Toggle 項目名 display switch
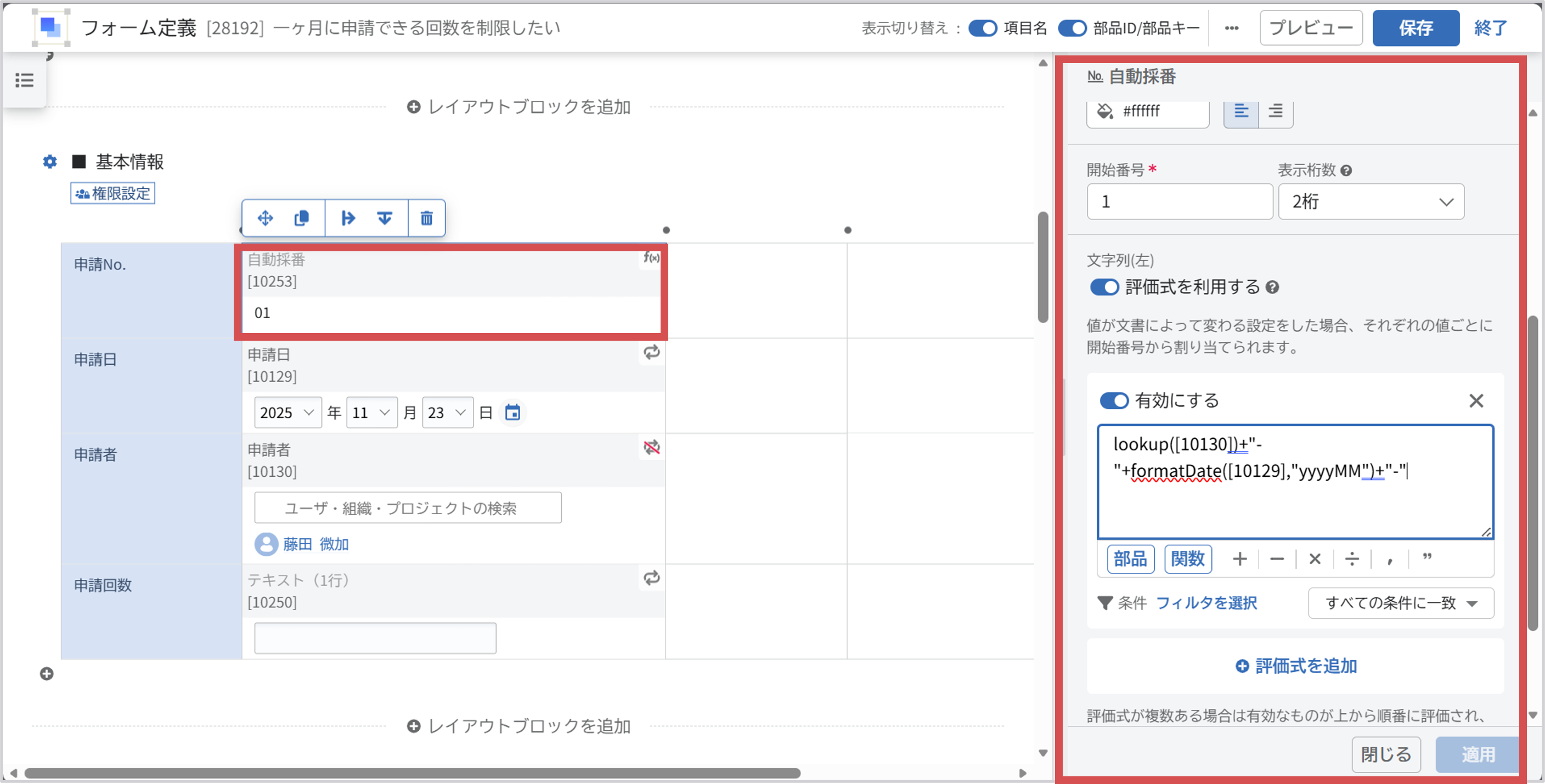The image size is (1545, 784). tap(983, 27)
